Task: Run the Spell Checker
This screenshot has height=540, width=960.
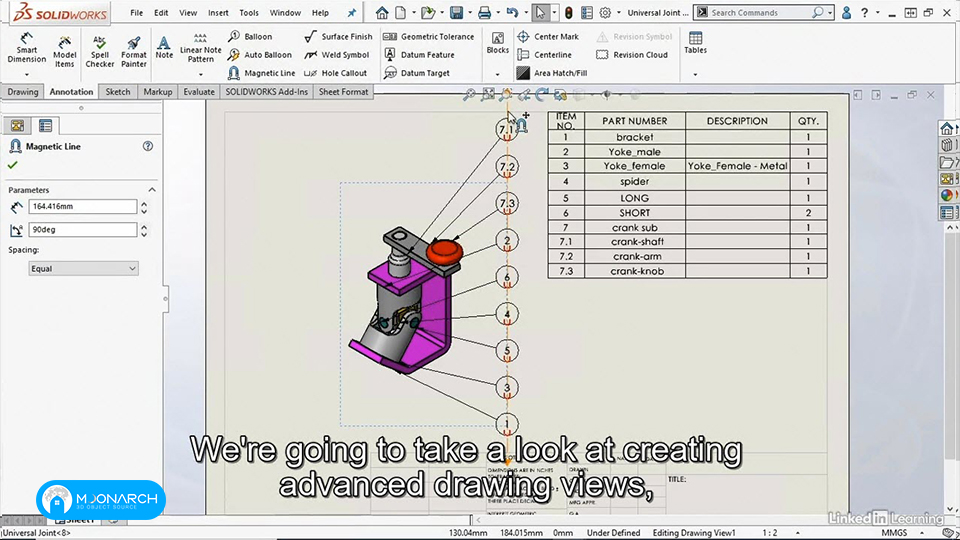Action: coord(99,51)
